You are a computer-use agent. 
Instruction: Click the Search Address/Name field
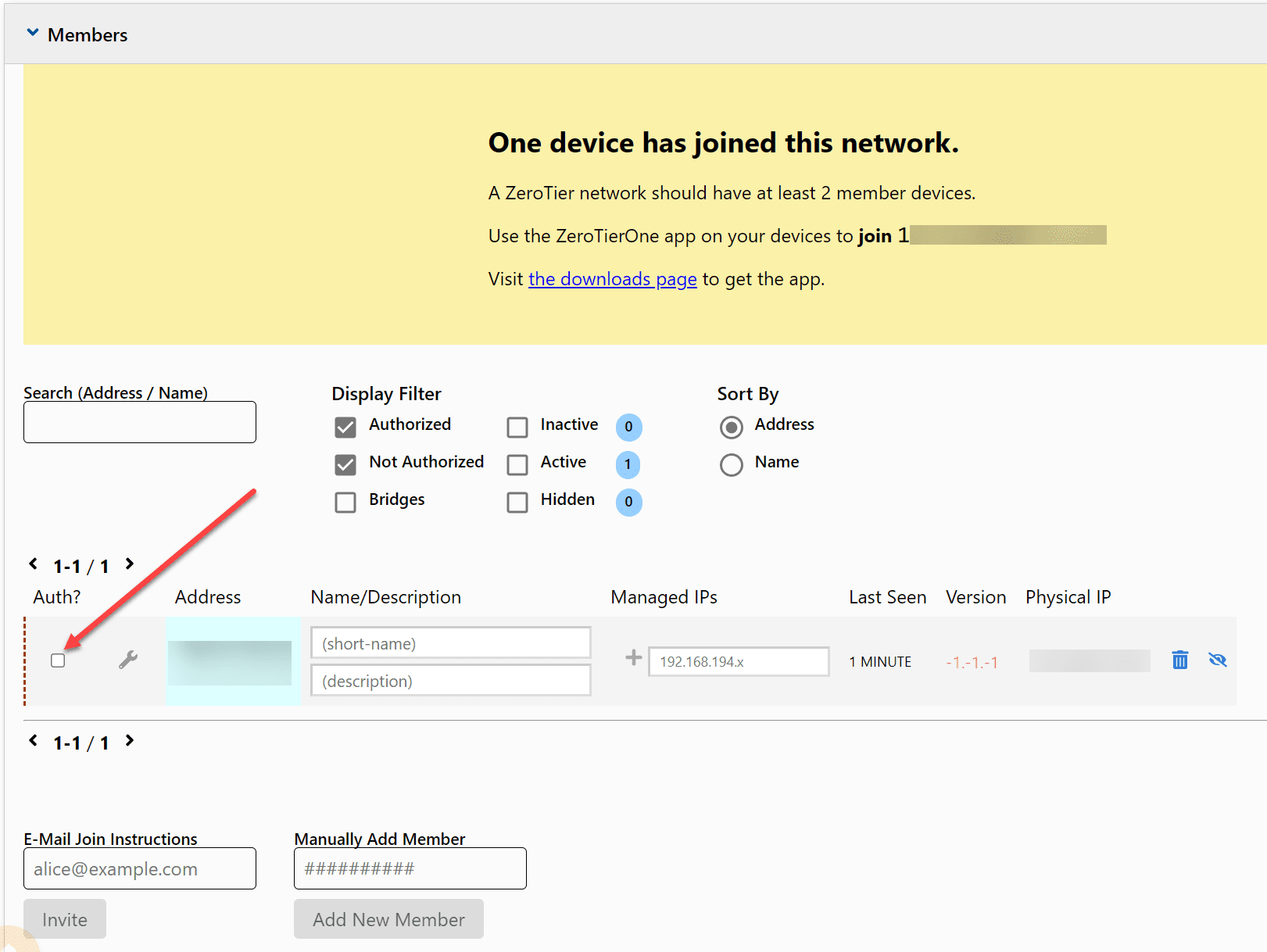(140, 422)
